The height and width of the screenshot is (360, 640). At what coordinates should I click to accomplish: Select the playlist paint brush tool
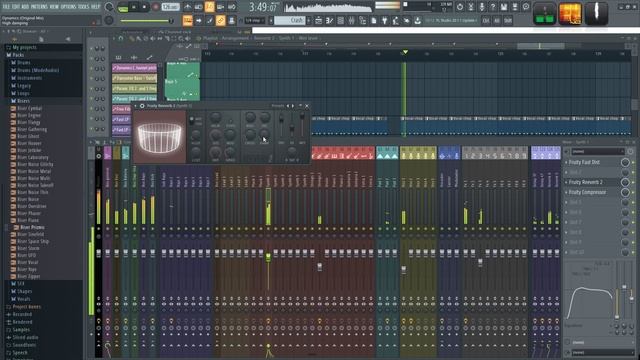click(138, 38)
